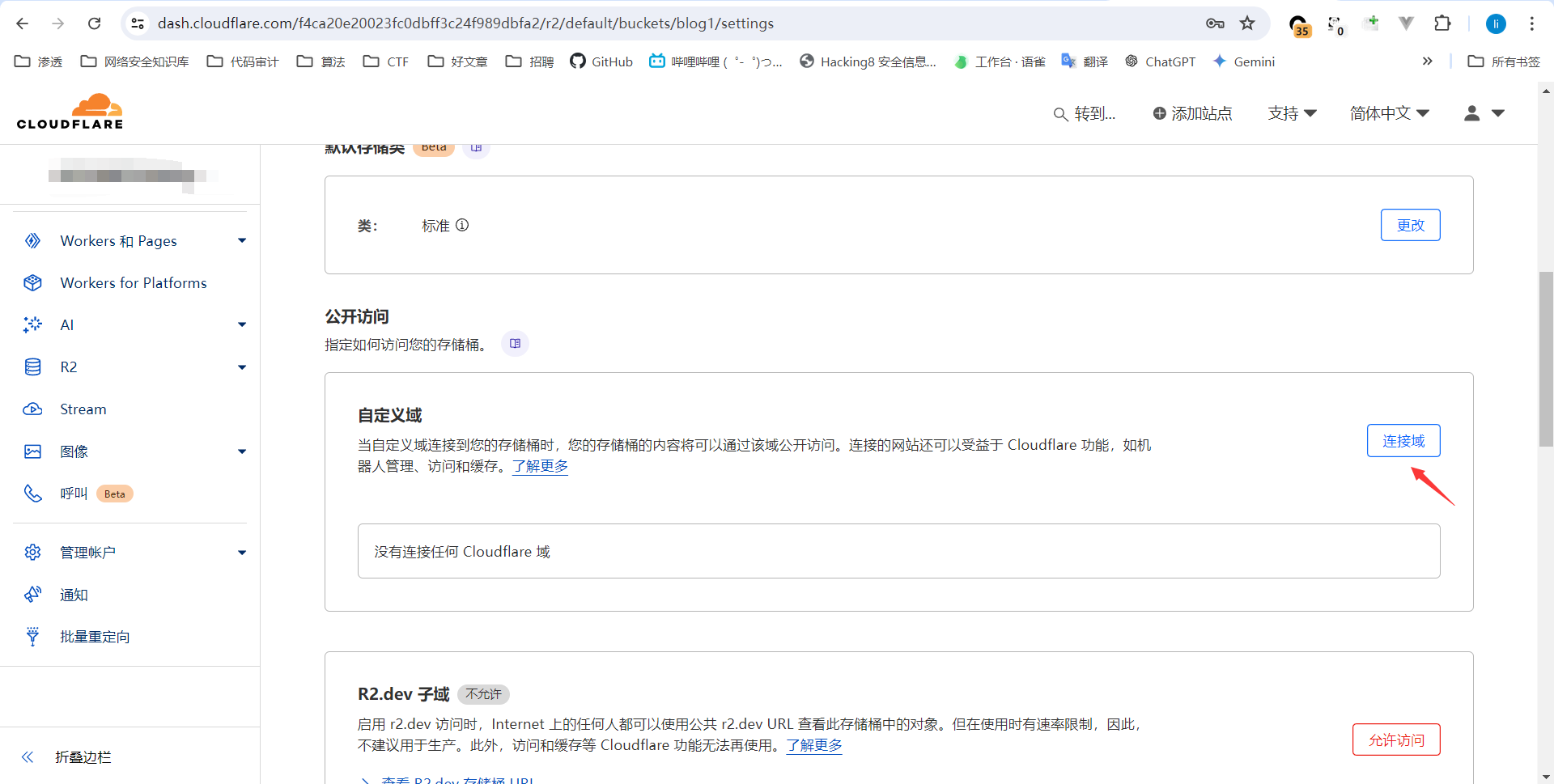Open the 哔哩哔哩 bookmark
The image size is (1554, 784).
point(715,61)
